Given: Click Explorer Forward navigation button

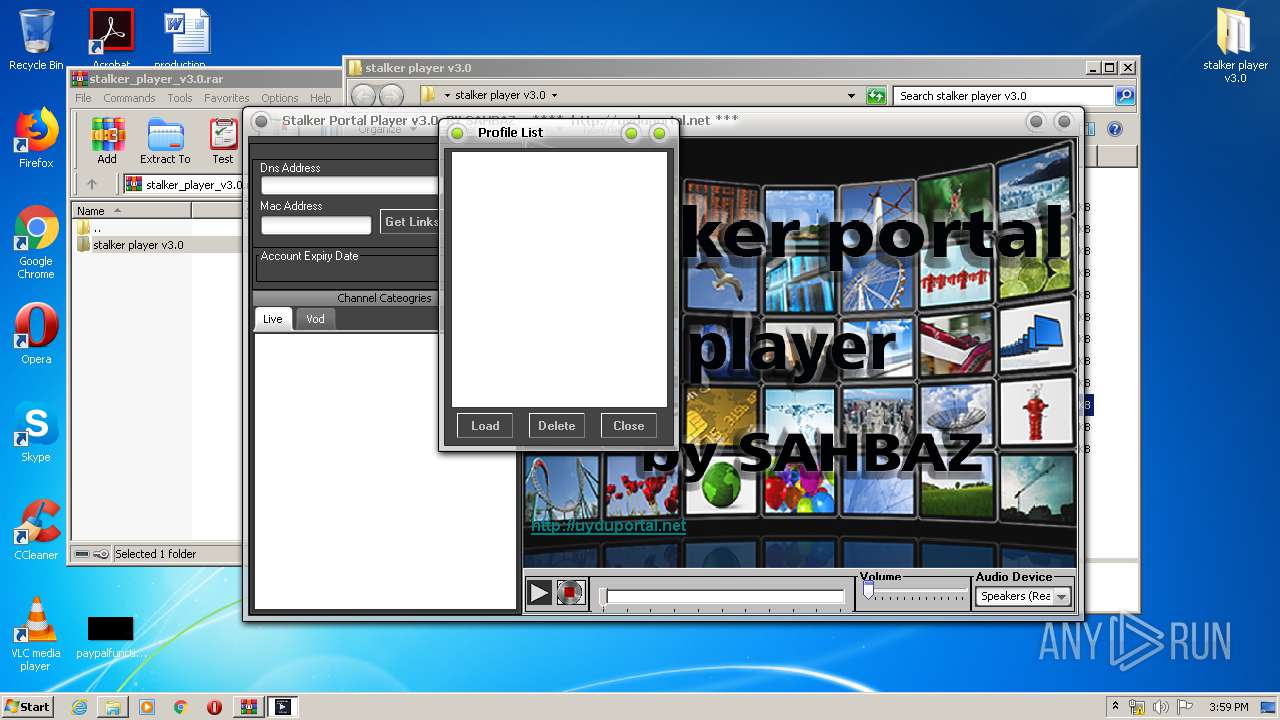Looking at the screenshot, I should pos(391,96).
